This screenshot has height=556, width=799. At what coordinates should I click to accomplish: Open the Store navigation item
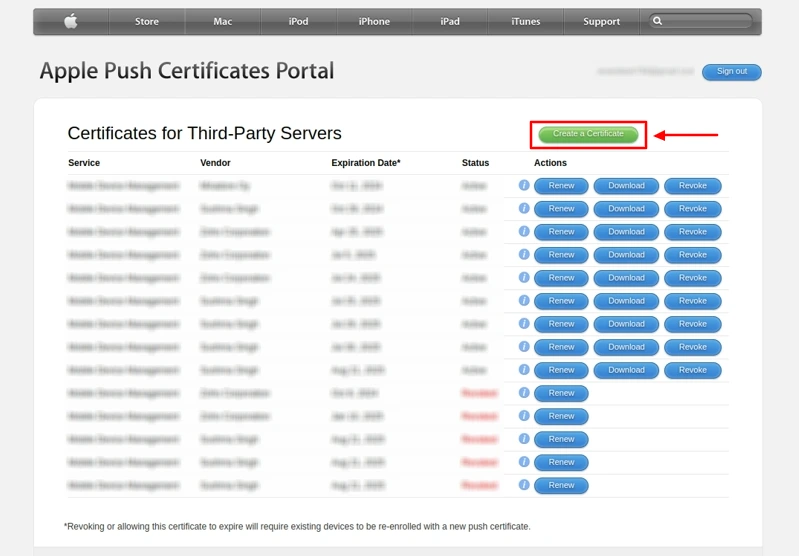point(147,21)
